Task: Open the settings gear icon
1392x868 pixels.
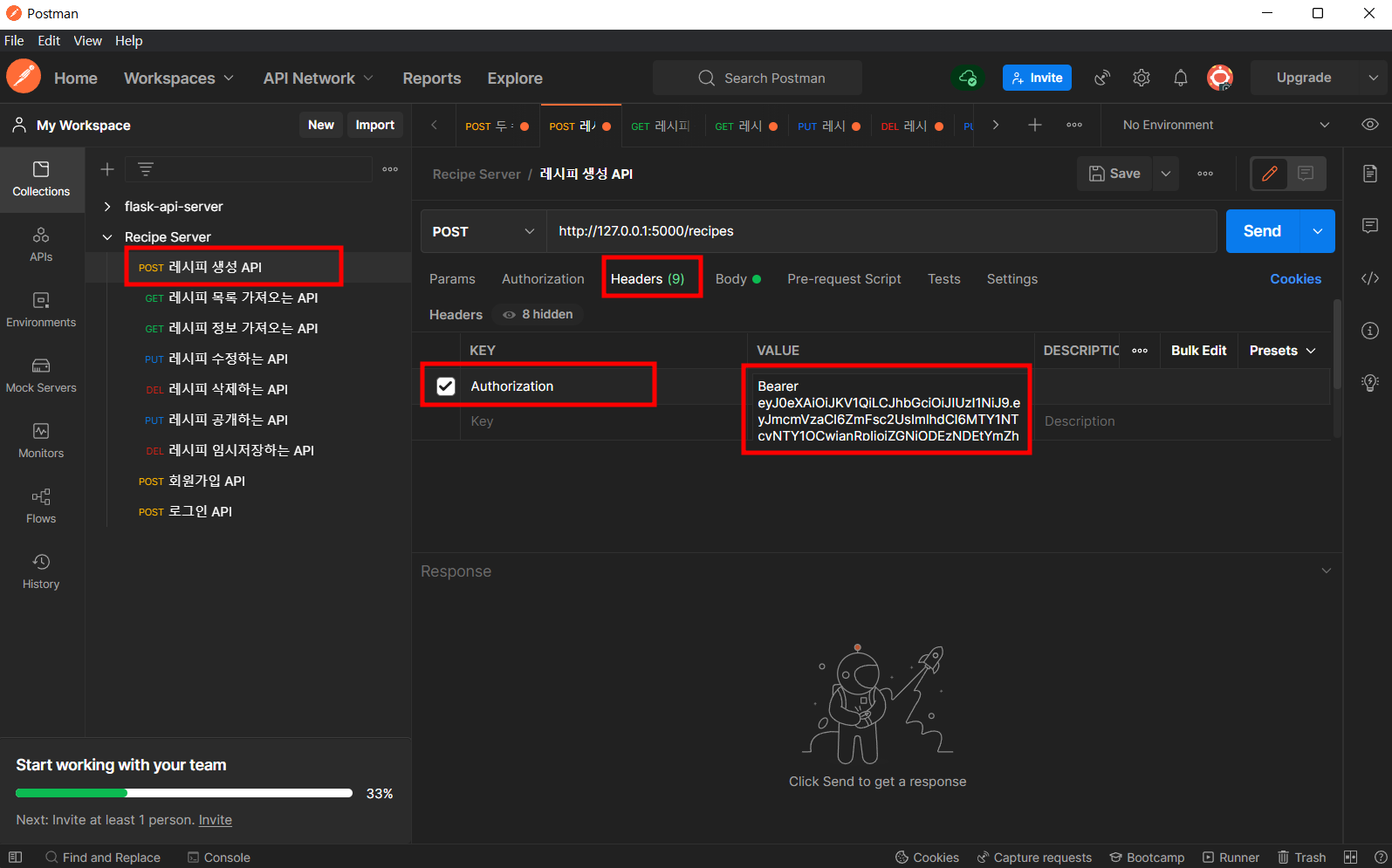Action: (1142, 78)
